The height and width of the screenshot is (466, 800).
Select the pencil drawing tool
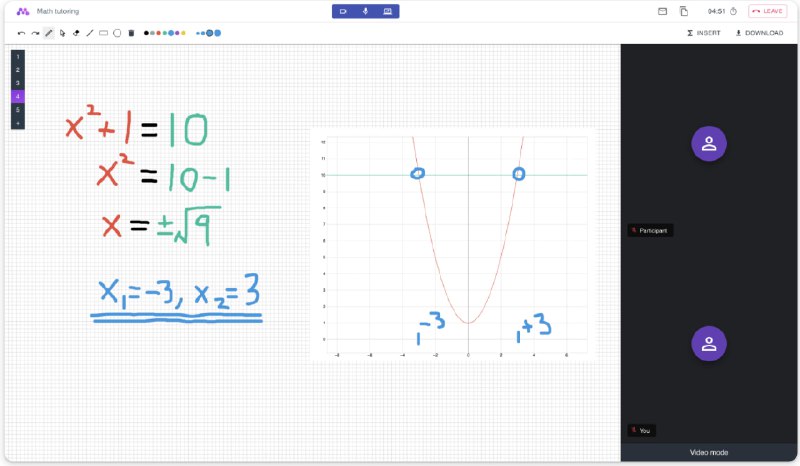click(49, 33)
